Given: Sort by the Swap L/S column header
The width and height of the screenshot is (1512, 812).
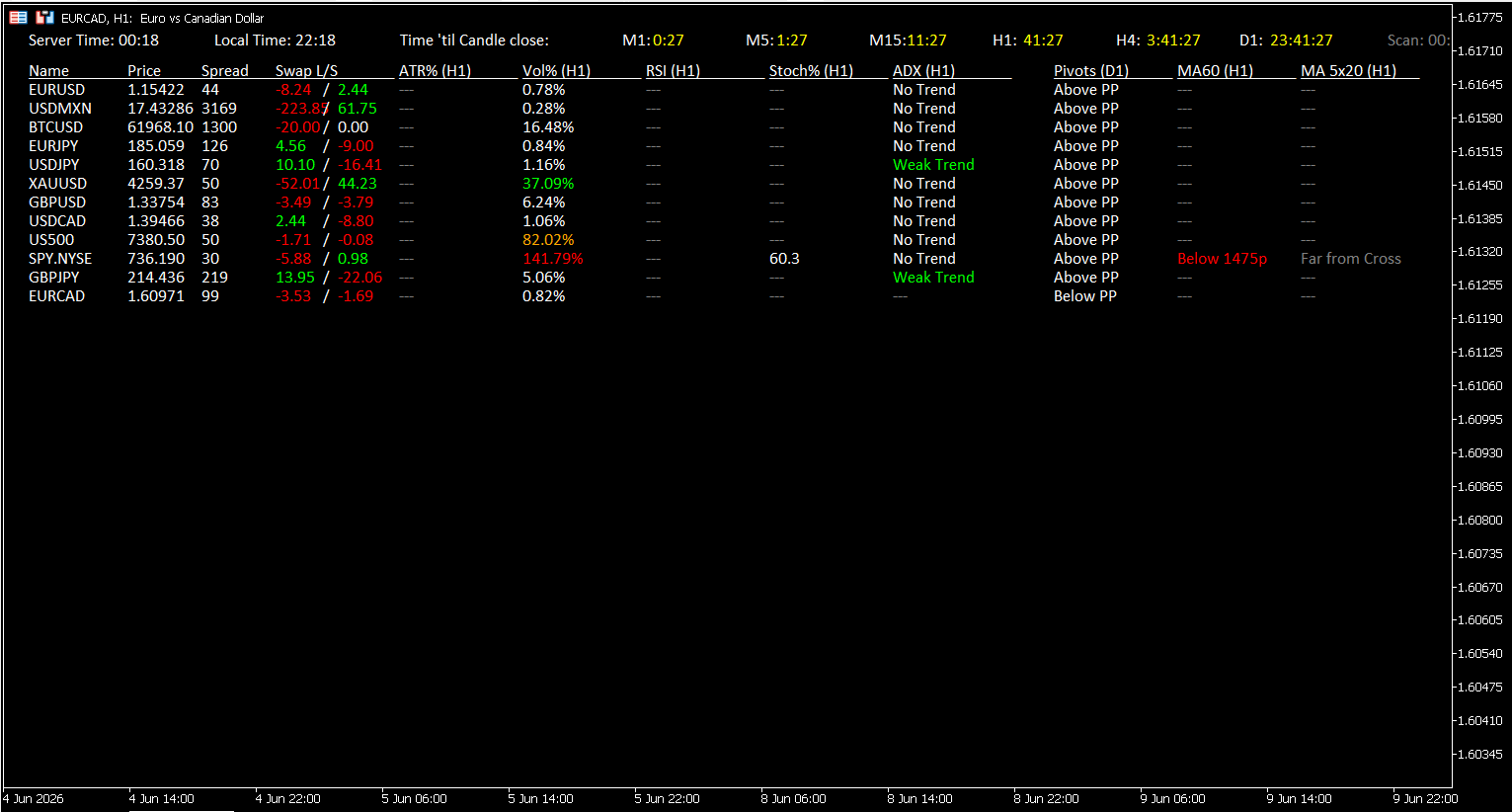Looking at the screenshot, I should pyautogui.click(x=306, y=70).
